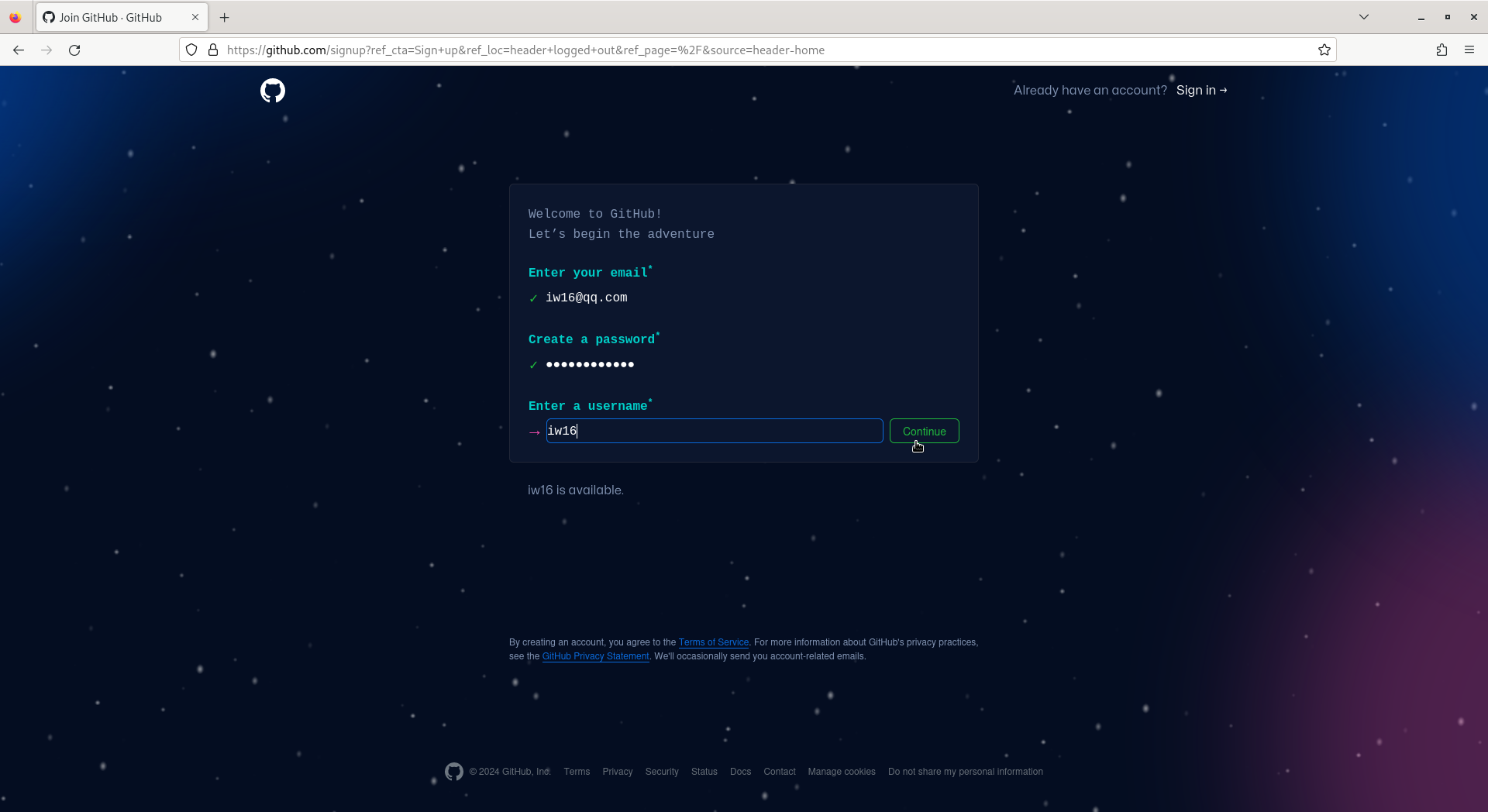Reload the page with refresh icon
1488x812 pixels.
[74, 50]
